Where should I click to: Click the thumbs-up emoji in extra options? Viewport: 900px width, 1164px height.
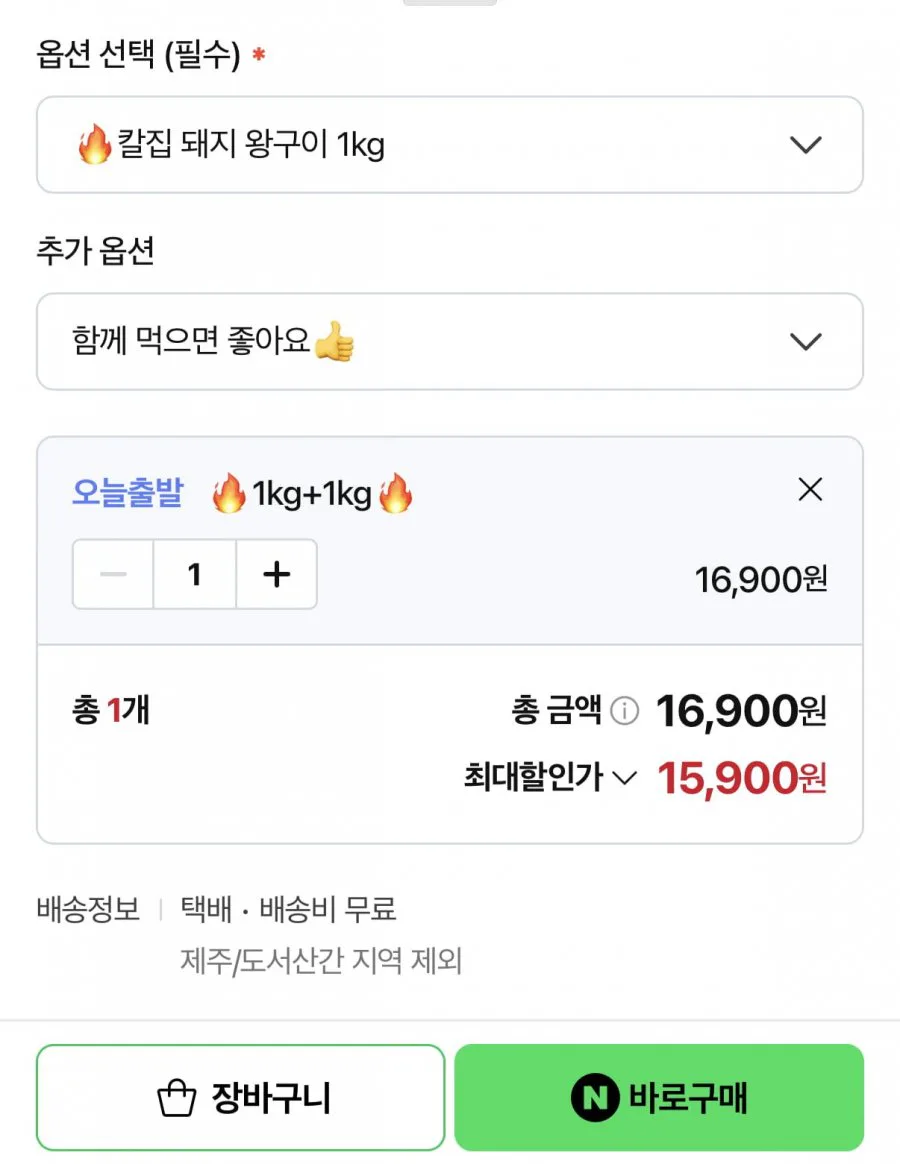click(x=334, y=341)
